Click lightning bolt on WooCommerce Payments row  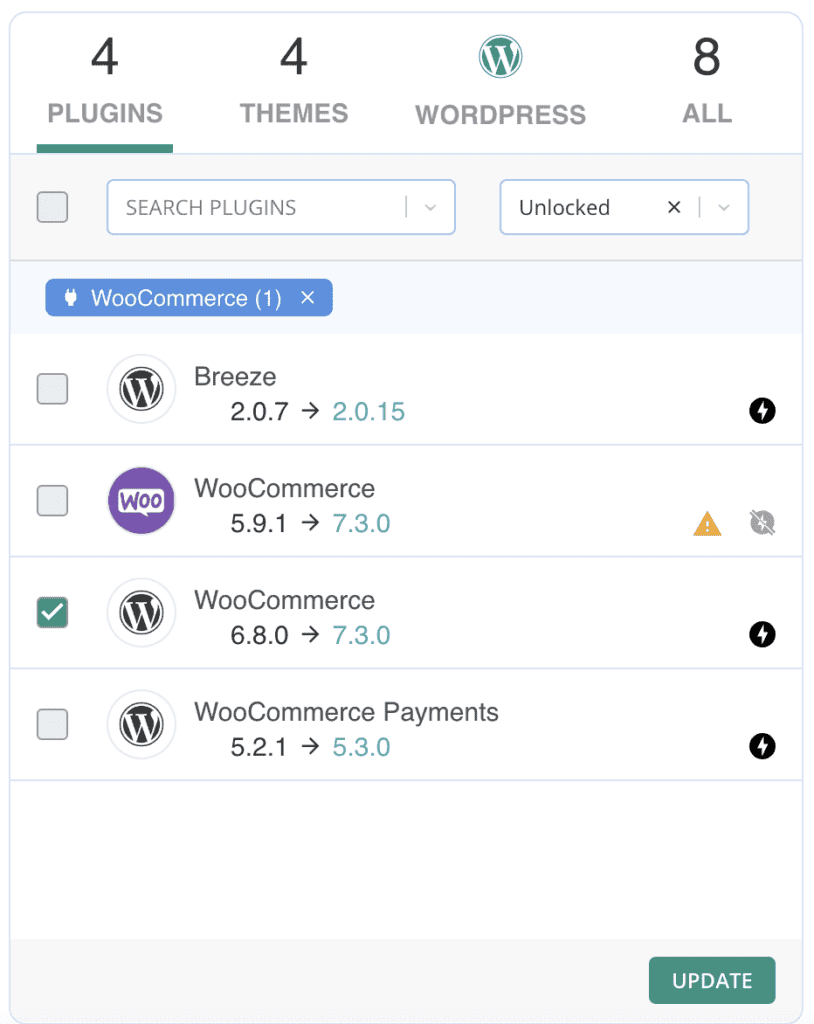click(x=762, y=746)
